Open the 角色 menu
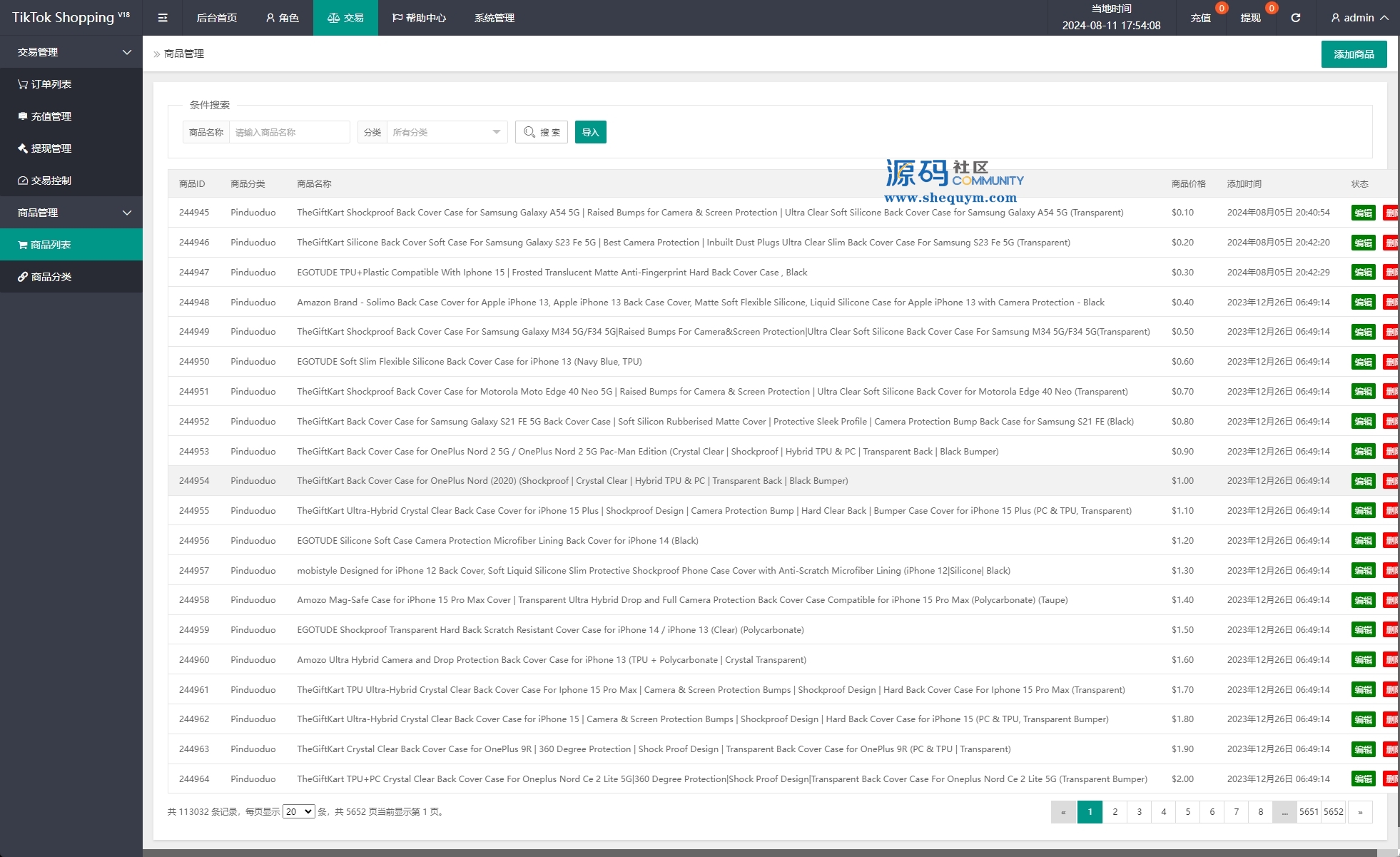The image size is (1400, 857). (x=283, y=18)
